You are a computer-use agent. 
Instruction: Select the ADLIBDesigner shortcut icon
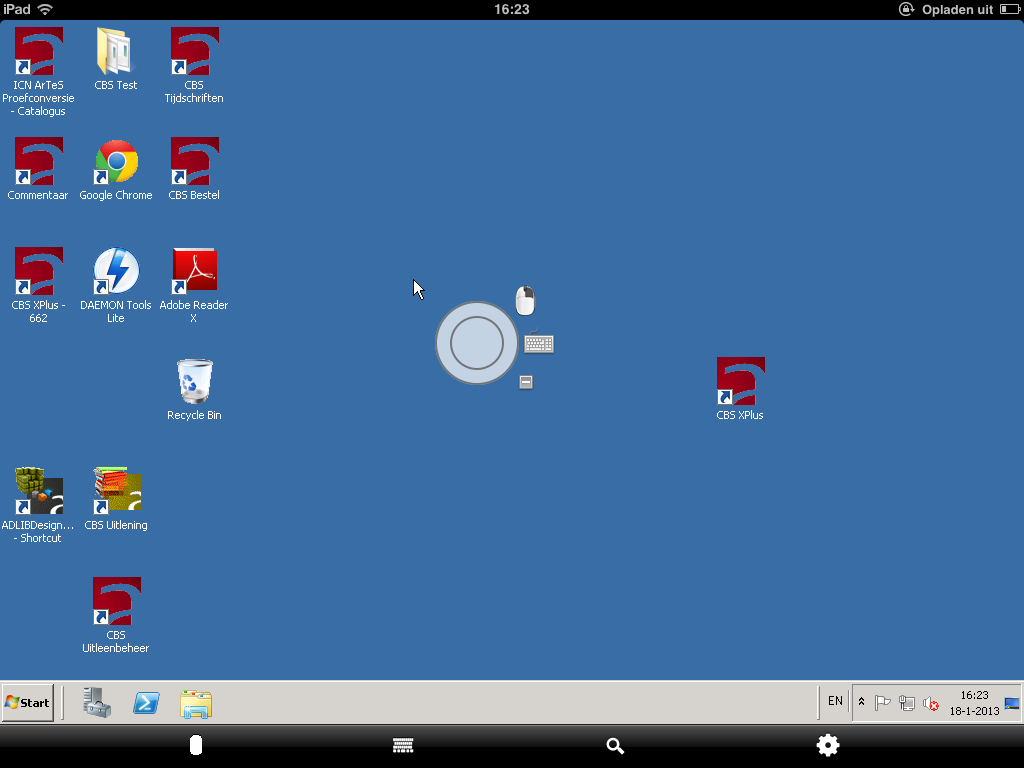click(x=38, y=492)
